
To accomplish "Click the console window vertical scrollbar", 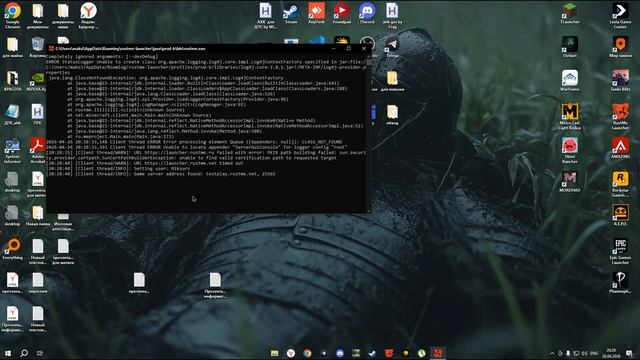I will coord(369,133).
